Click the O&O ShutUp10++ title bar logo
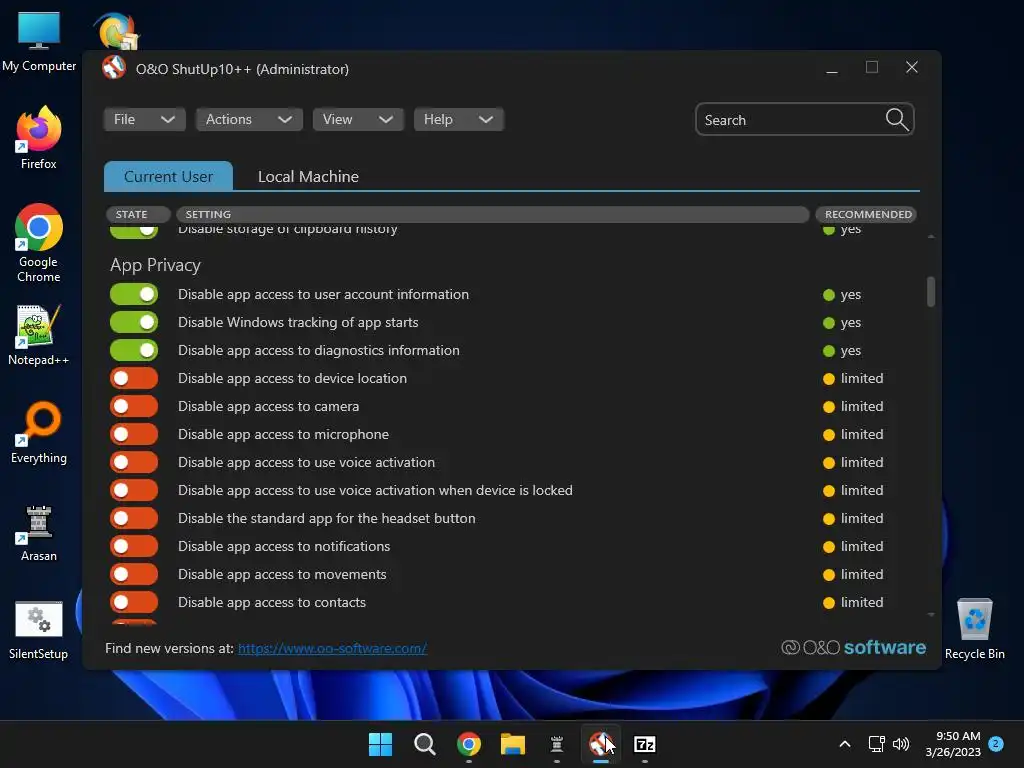Image resolution: width=1024 pixels, height=768 pixels. [x=114, y=68]
